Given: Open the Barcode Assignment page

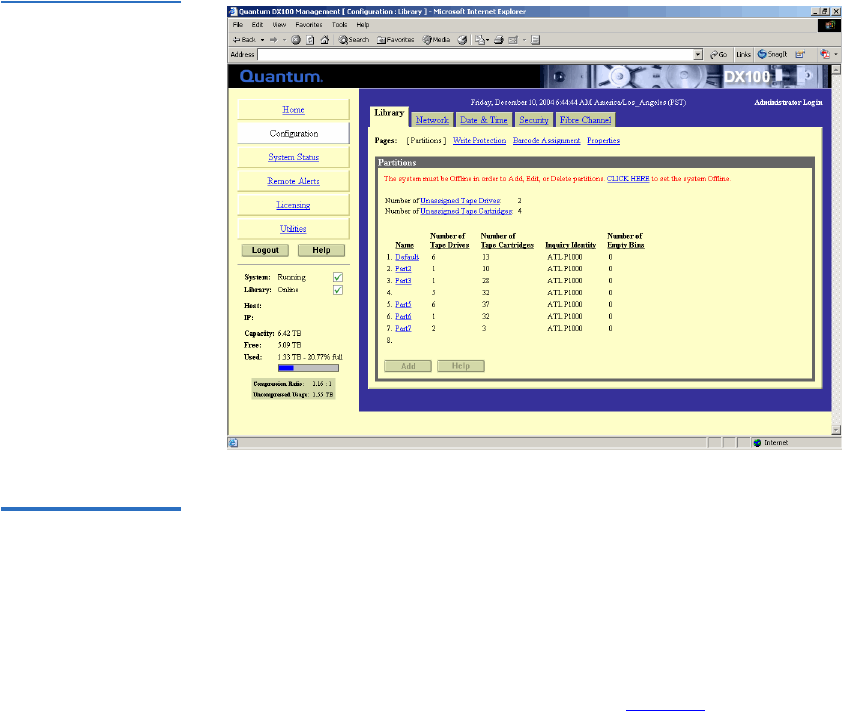Looking at the screenshot, I should pyautogui.click(x=547, y=141).
